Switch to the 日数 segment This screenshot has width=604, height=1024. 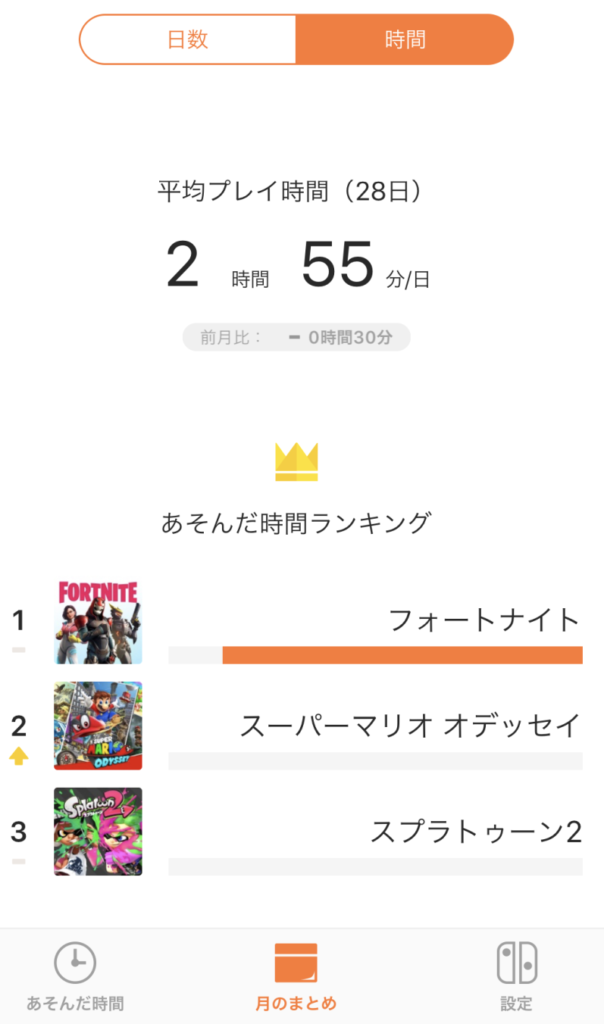coord(187,40)
